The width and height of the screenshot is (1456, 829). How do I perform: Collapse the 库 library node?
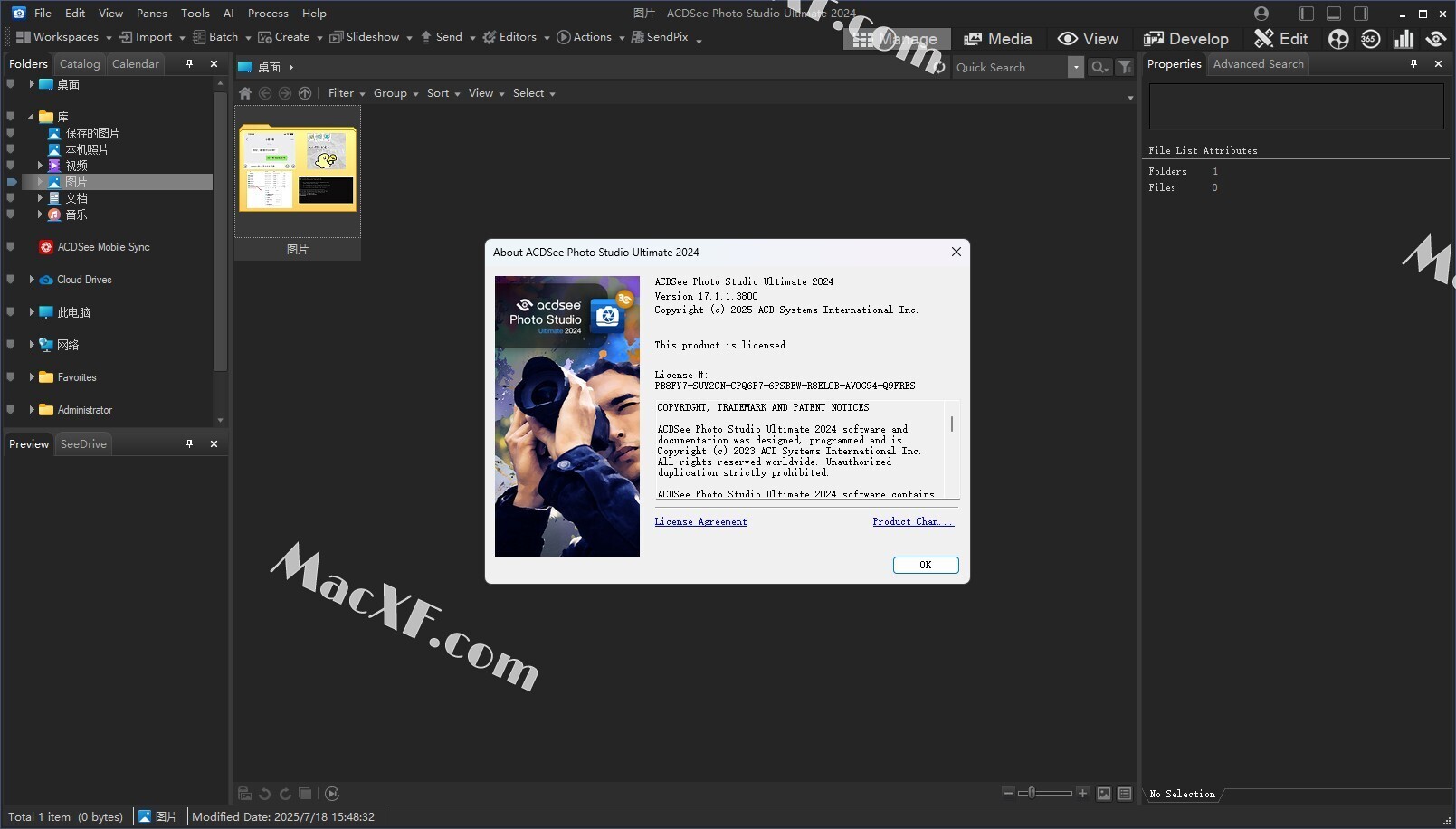tap(31, 117)
